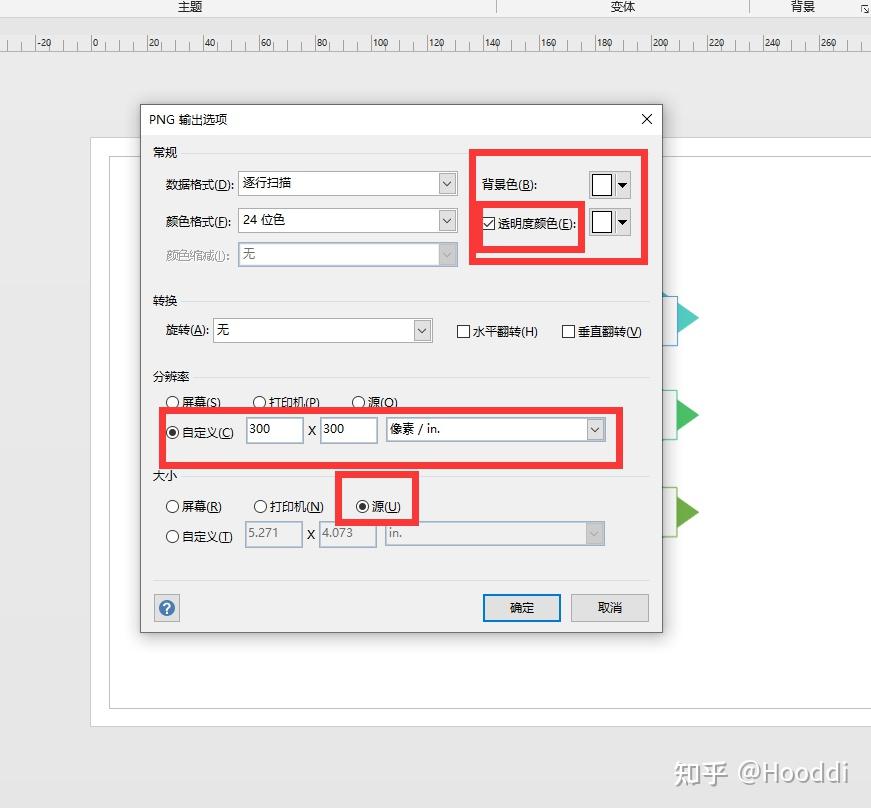Select 源(U) size radio button
Screen dimensions: 871x808
pyautogui.click(x=362, y=506)
